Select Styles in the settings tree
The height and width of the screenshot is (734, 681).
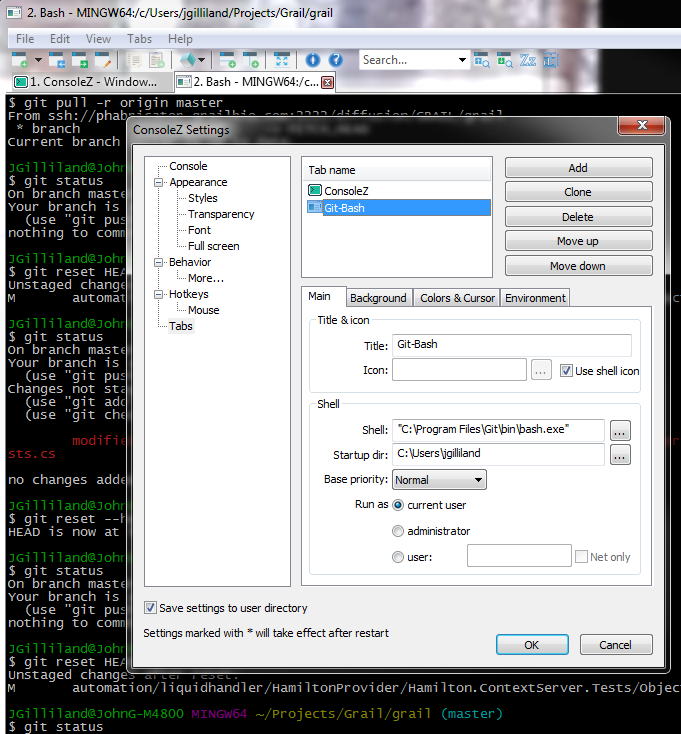203,198
